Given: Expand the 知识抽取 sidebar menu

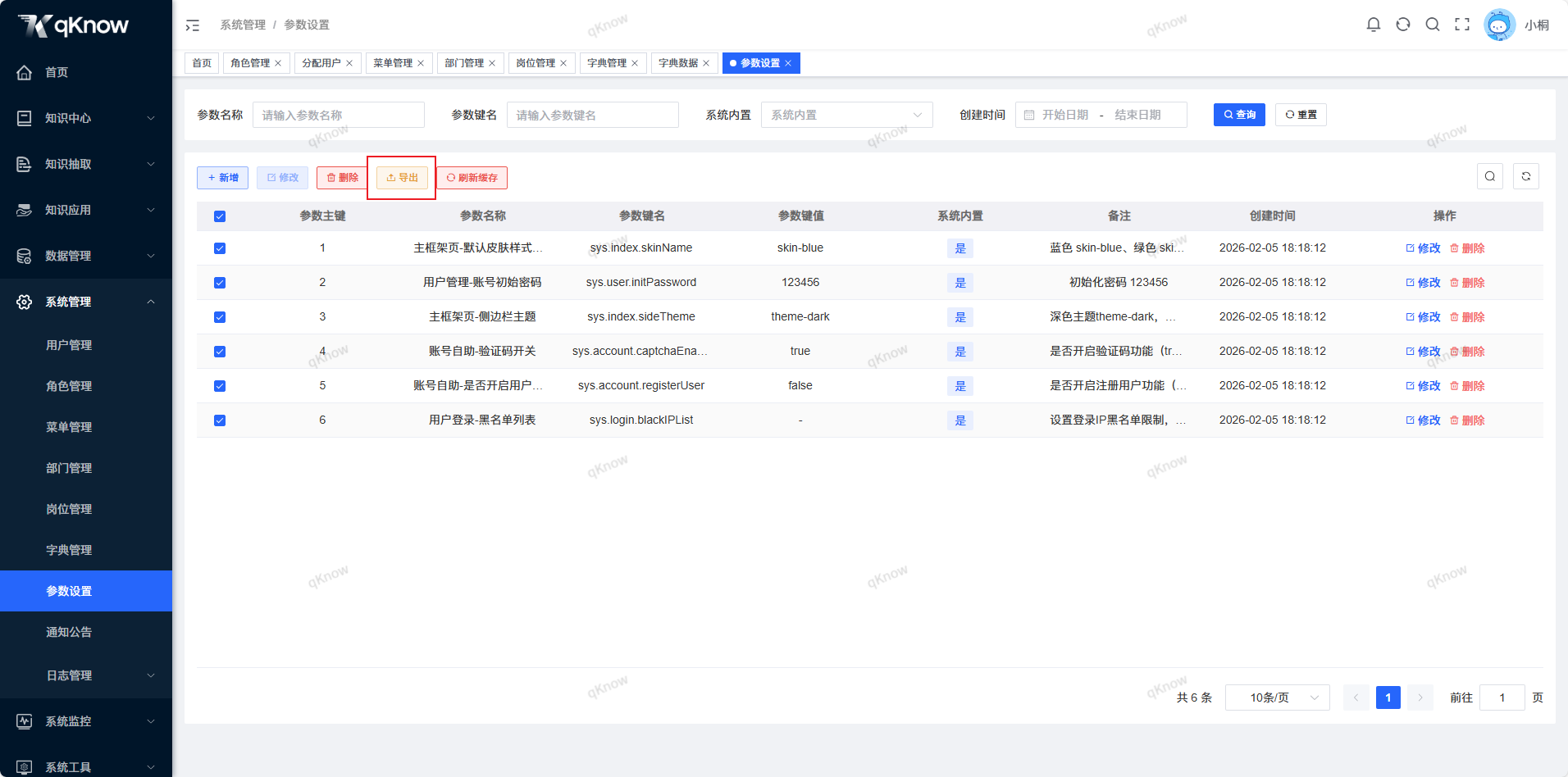Looking at the screenshot, I should [x=86, y=164].
